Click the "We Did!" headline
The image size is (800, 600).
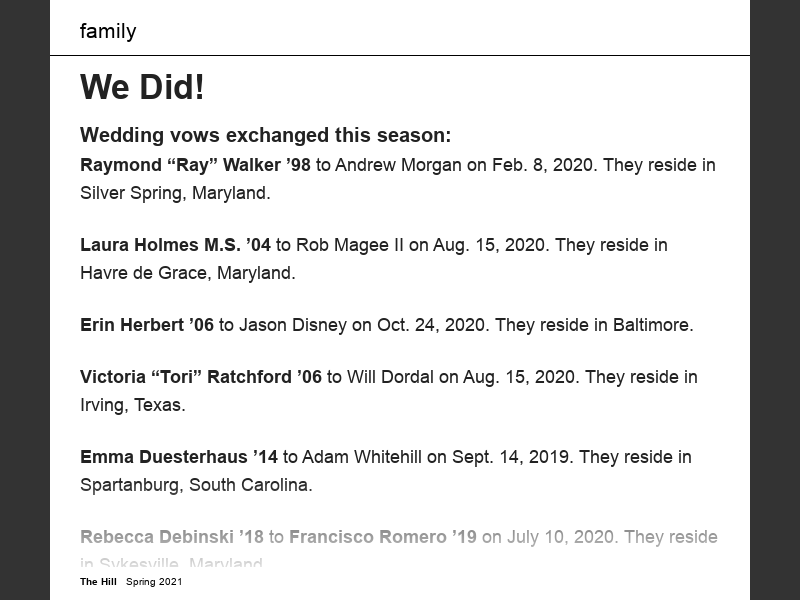tap(142, 87)
